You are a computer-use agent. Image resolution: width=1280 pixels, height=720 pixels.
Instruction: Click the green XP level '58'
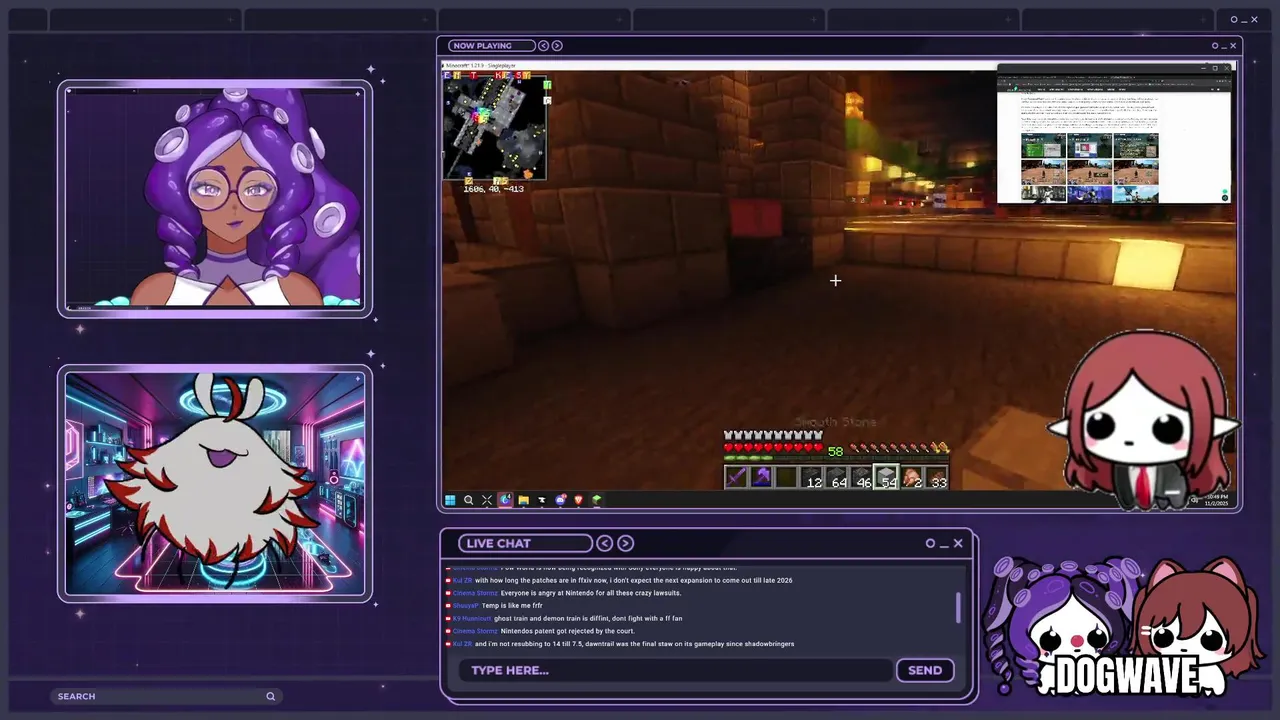click(x=835, y=452)
